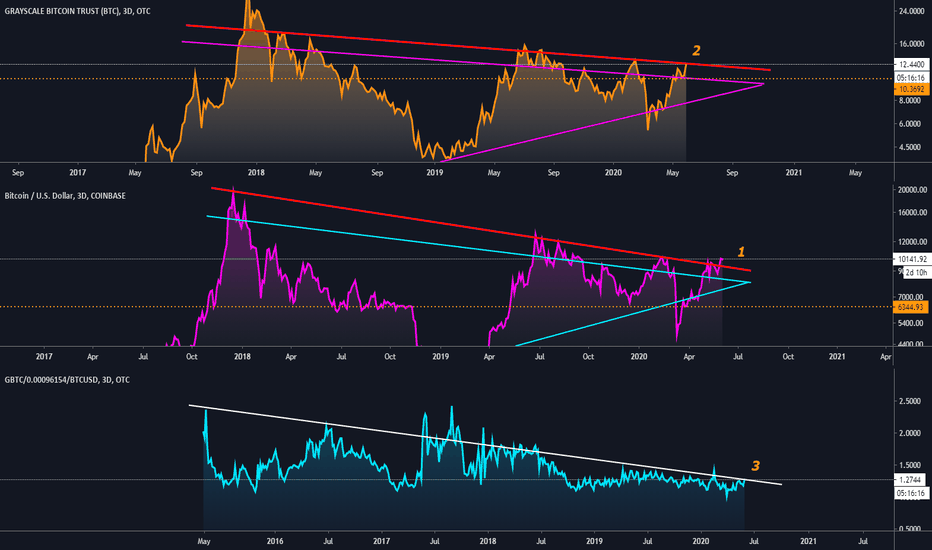Image resolution: width=932 pixels, height=550 pixels.
Task: Click the 24.0000 price scale value
Action: [911, 11]
